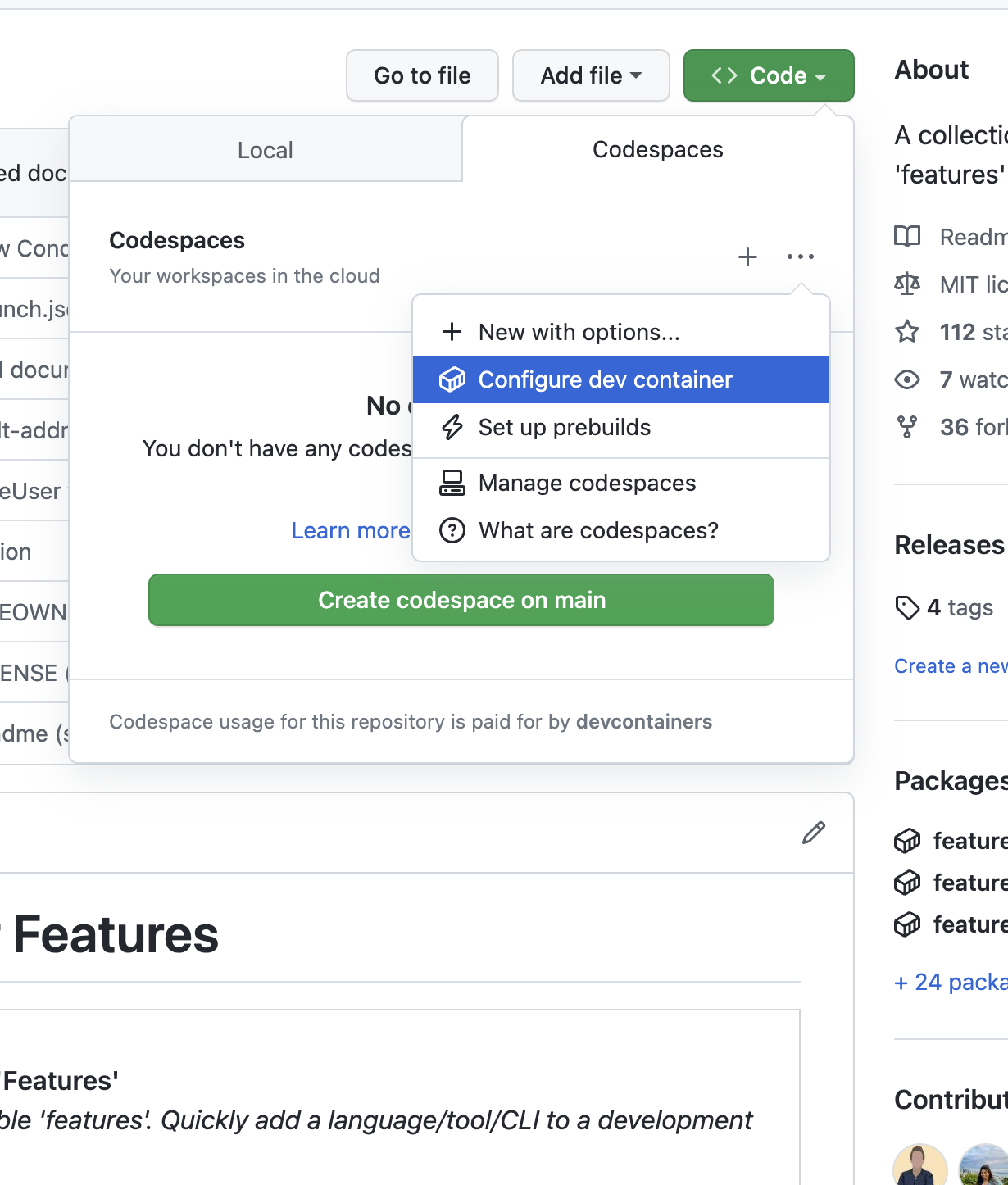
Task: Click the computer icon beside Manage codespaces
Action: coord(452,483)
